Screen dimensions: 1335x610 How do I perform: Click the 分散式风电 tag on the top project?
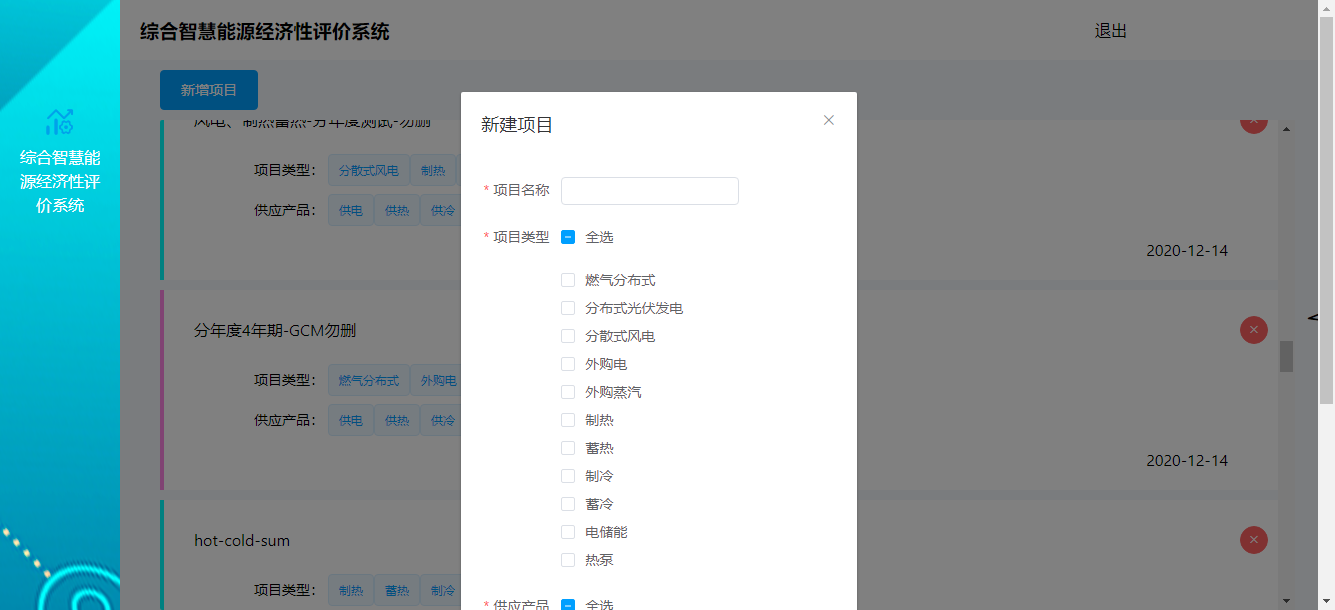(x=368, y=170)
